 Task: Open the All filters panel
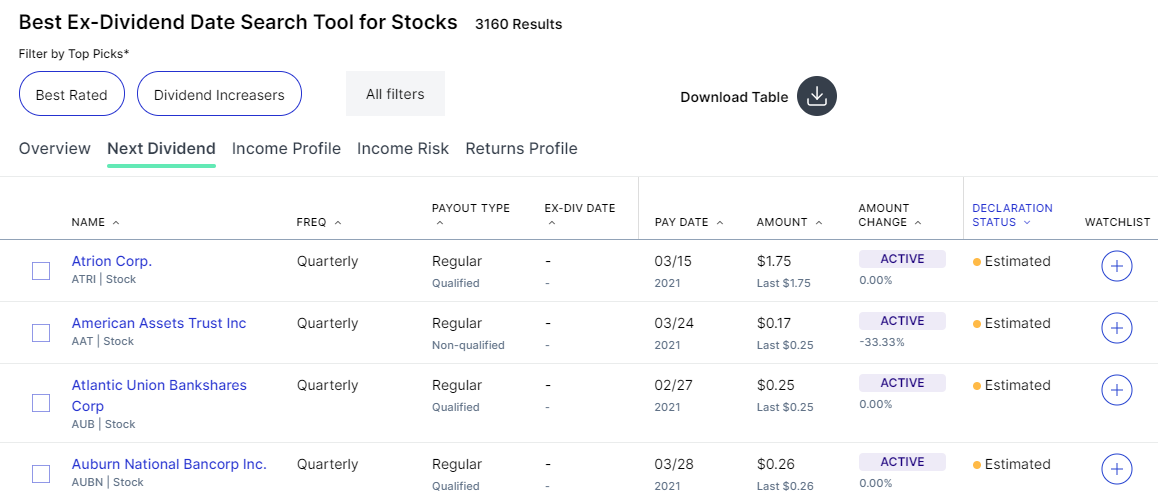tap(395, 94)
